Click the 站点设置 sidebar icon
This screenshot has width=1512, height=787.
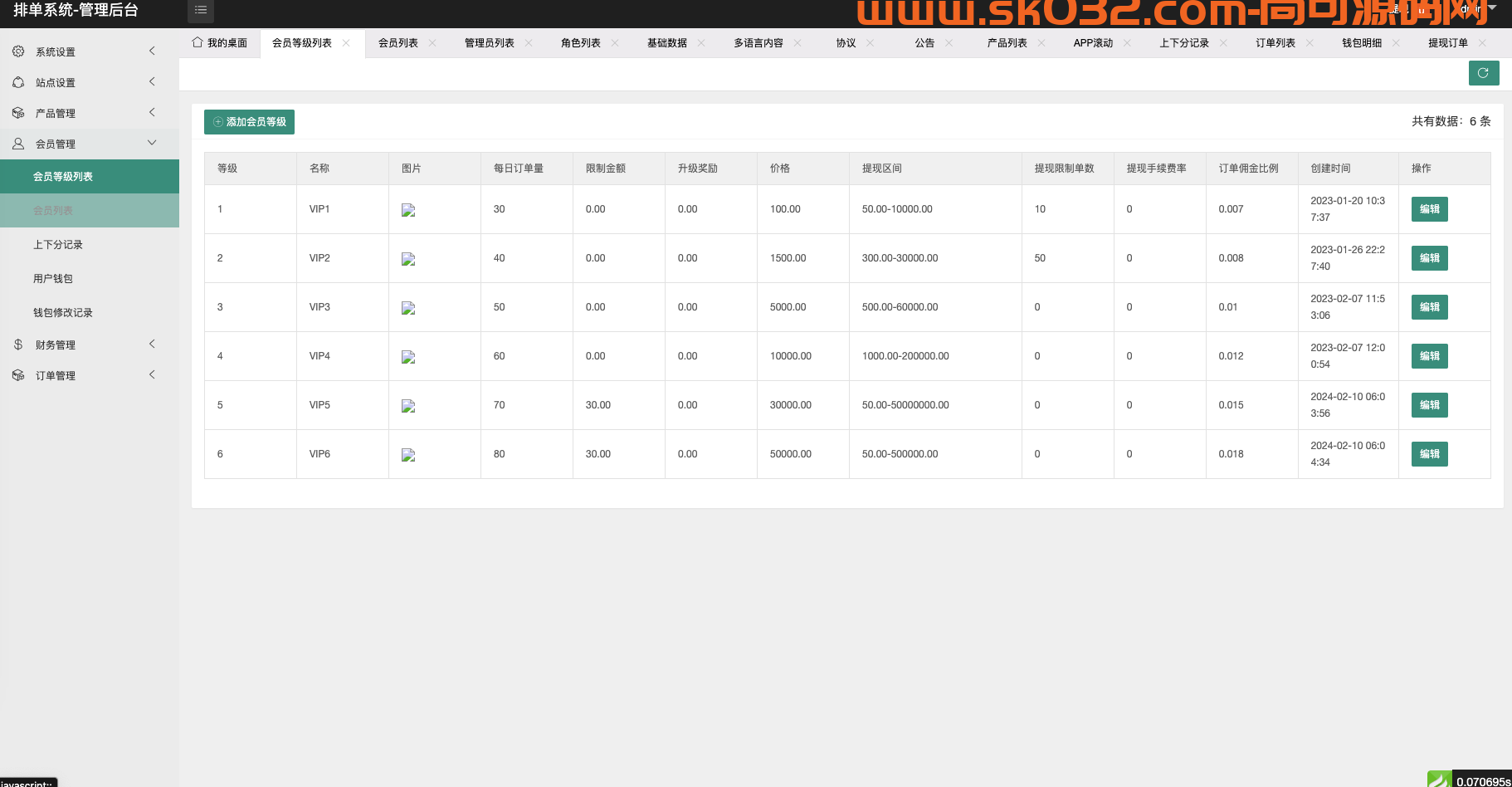(18, 82)
